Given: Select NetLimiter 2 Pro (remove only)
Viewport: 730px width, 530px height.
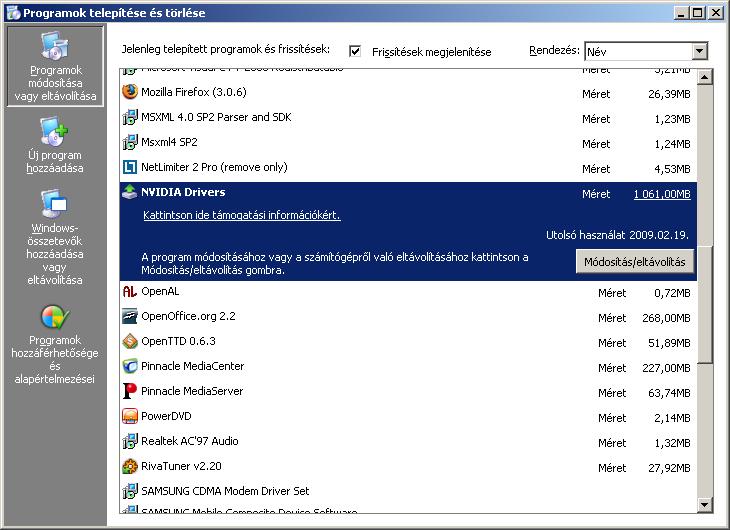Looking at the screenshot, I should [408, 168].
